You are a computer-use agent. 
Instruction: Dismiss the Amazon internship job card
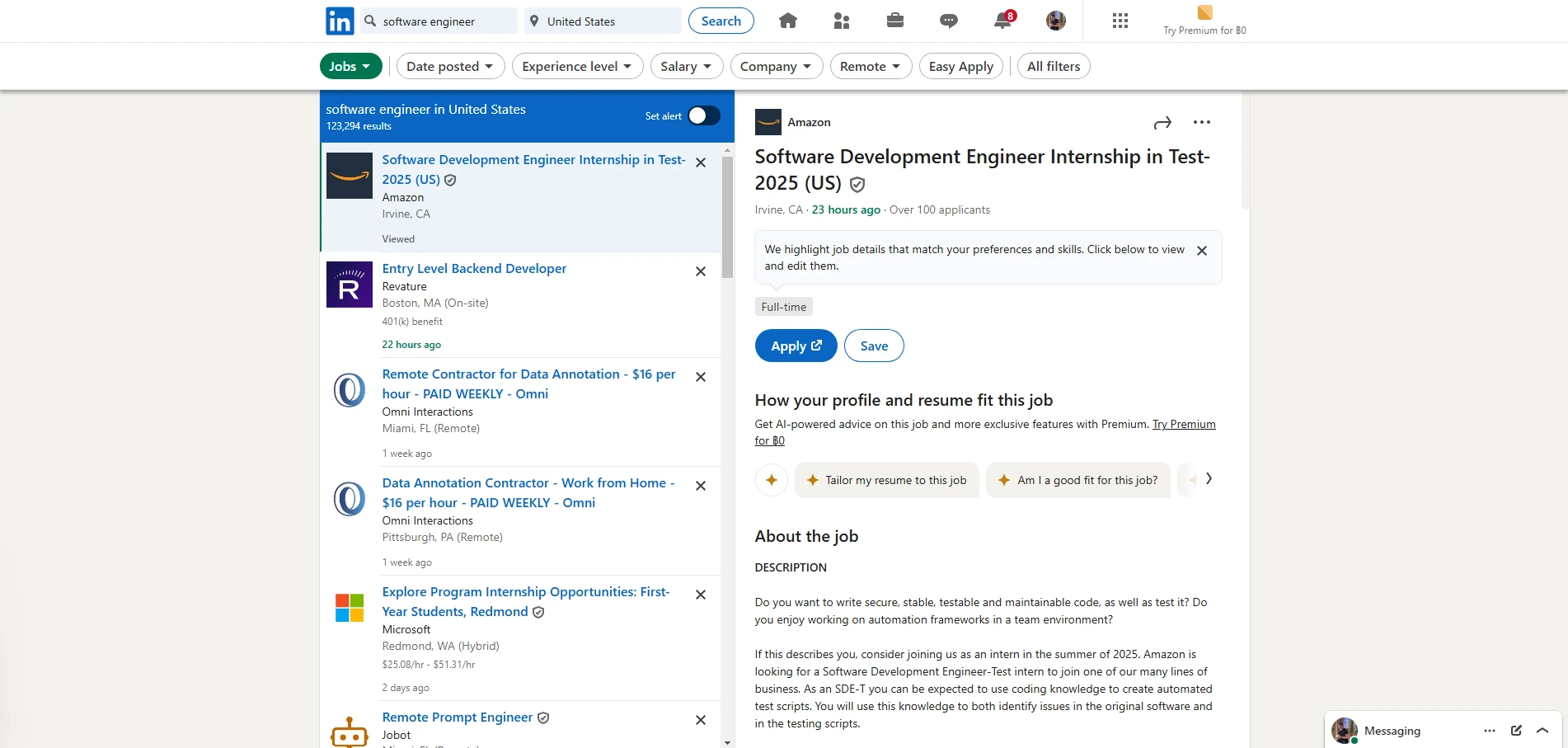point(701,162)
